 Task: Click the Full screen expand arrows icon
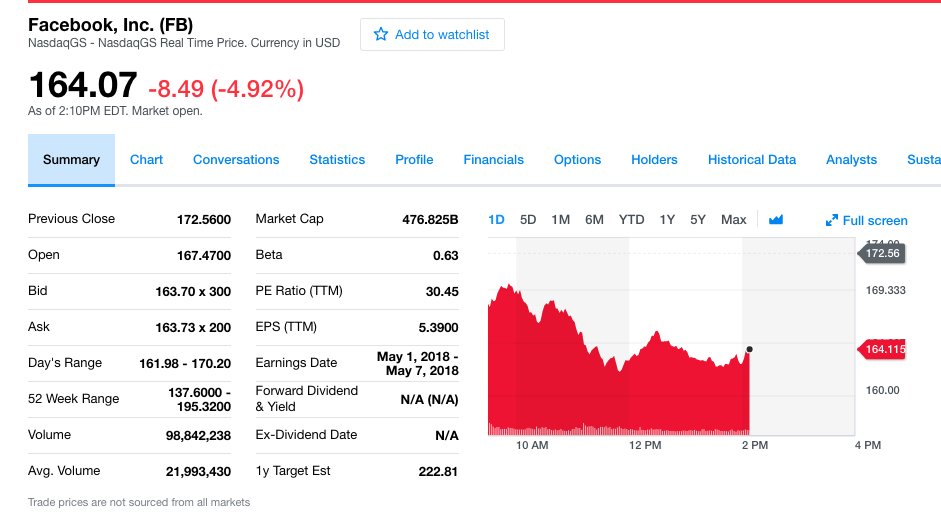(831, 221)
